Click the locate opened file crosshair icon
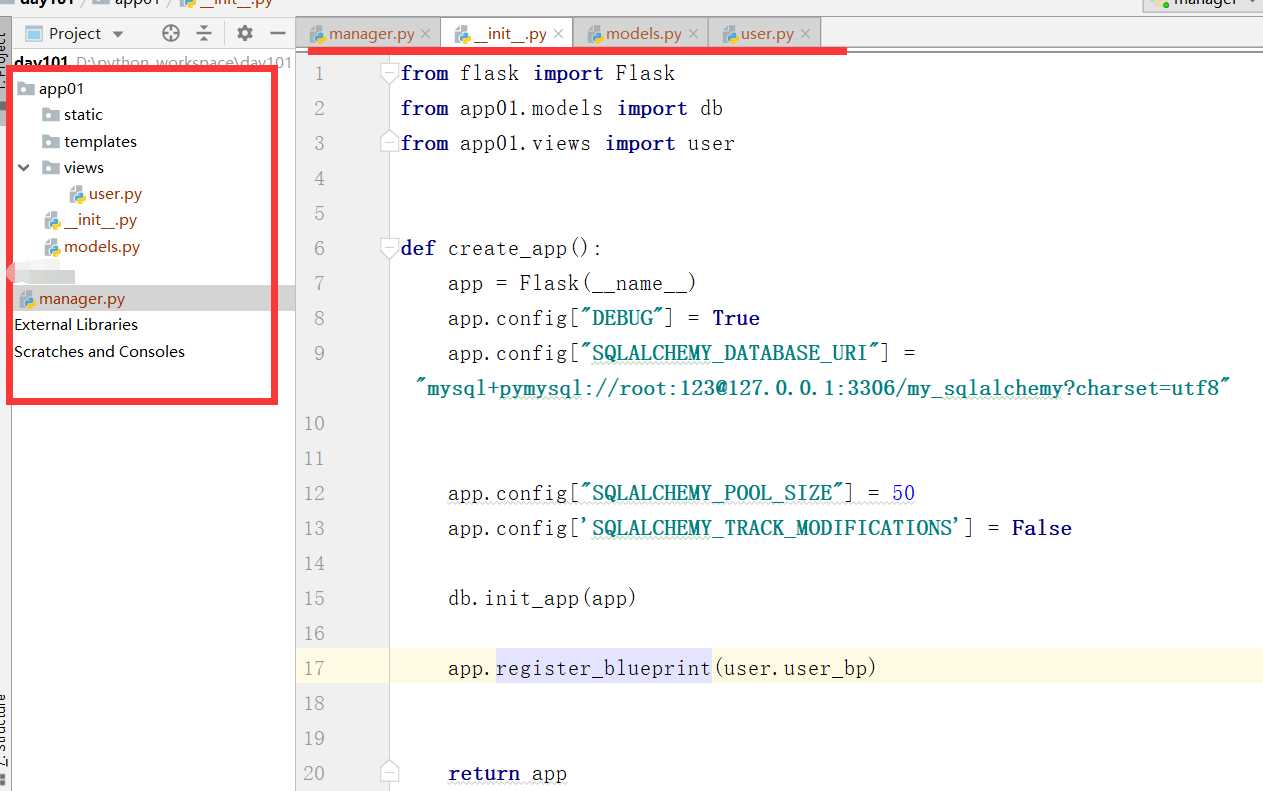 171,33
